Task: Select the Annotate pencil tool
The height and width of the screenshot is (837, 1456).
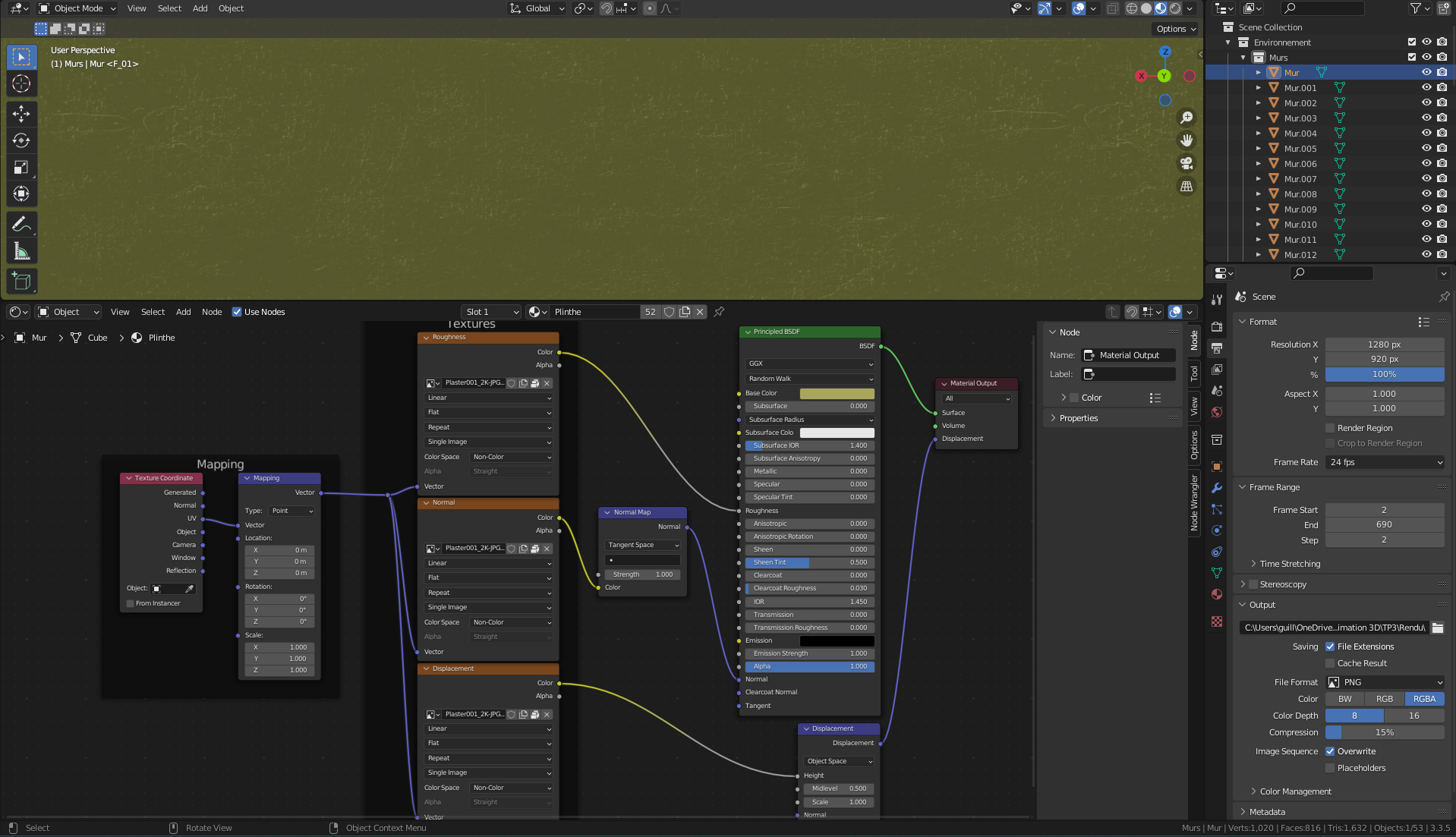Action: coord(21,224)
